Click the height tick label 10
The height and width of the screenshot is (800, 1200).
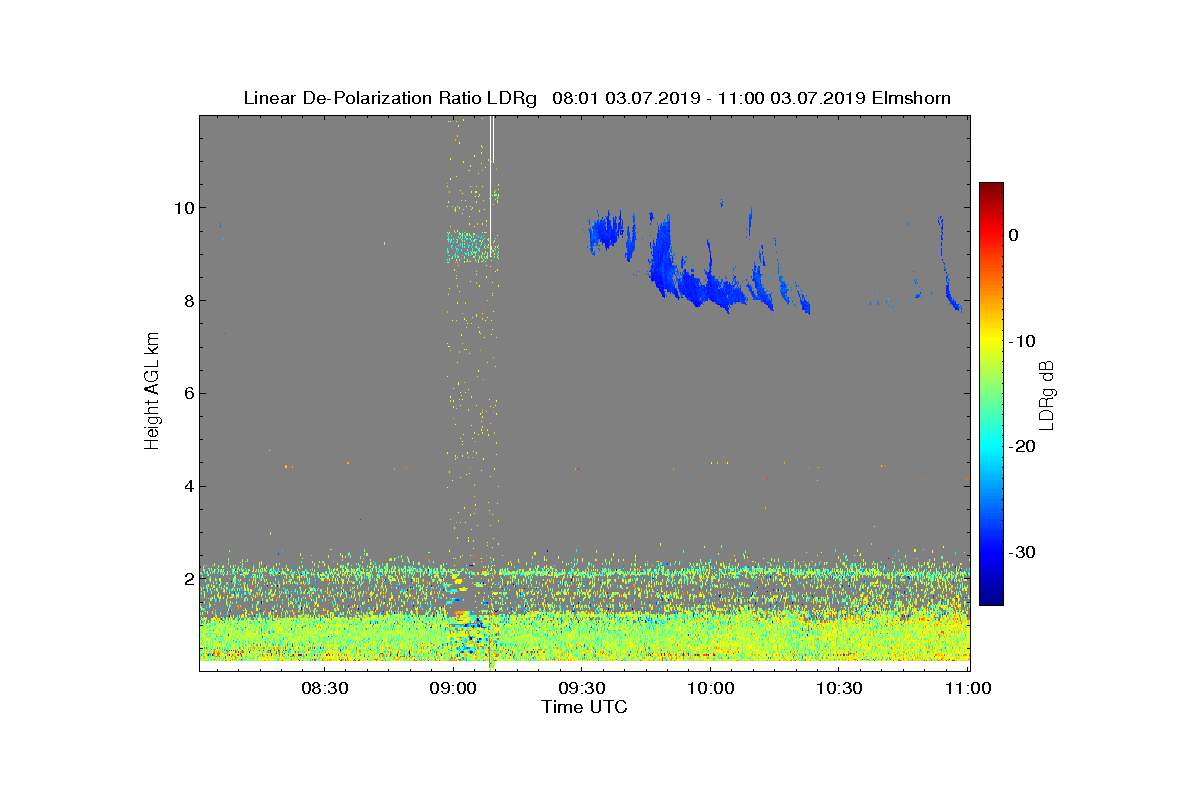(x=182, y=208)
